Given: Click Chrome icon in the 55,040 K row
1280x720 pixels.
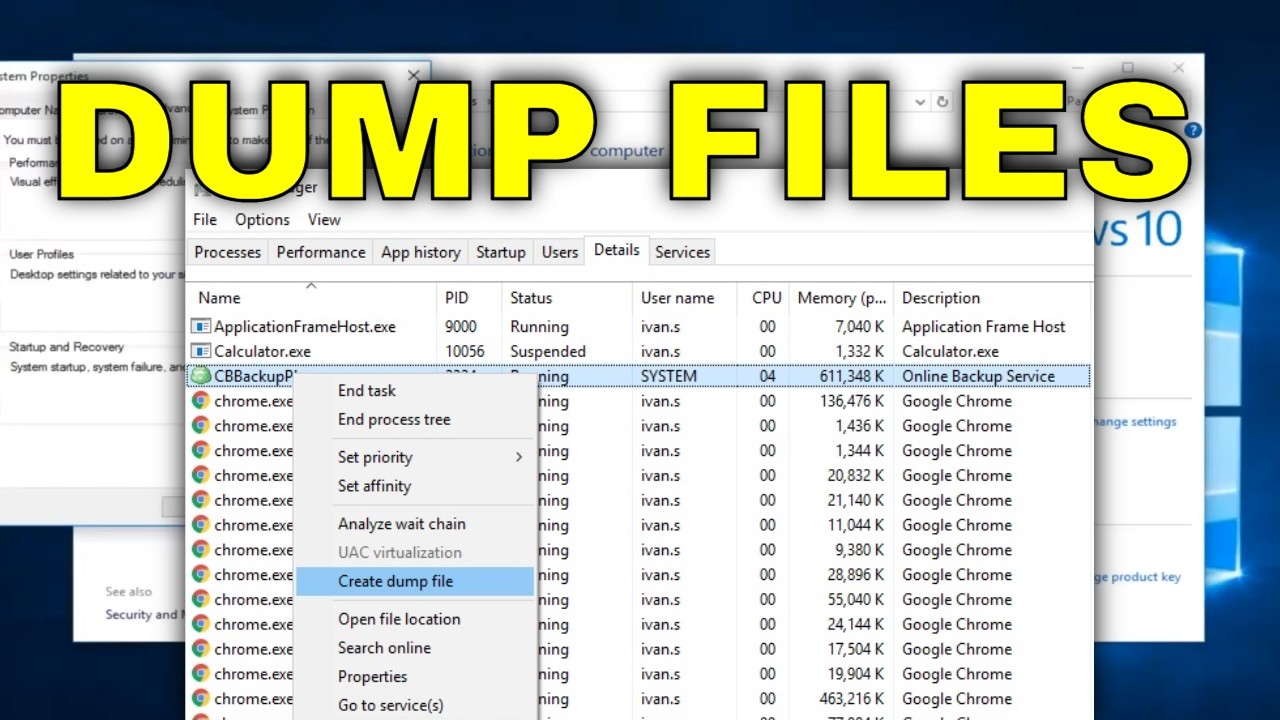Looking at the screenshot, I should click(x=201, y=600).
